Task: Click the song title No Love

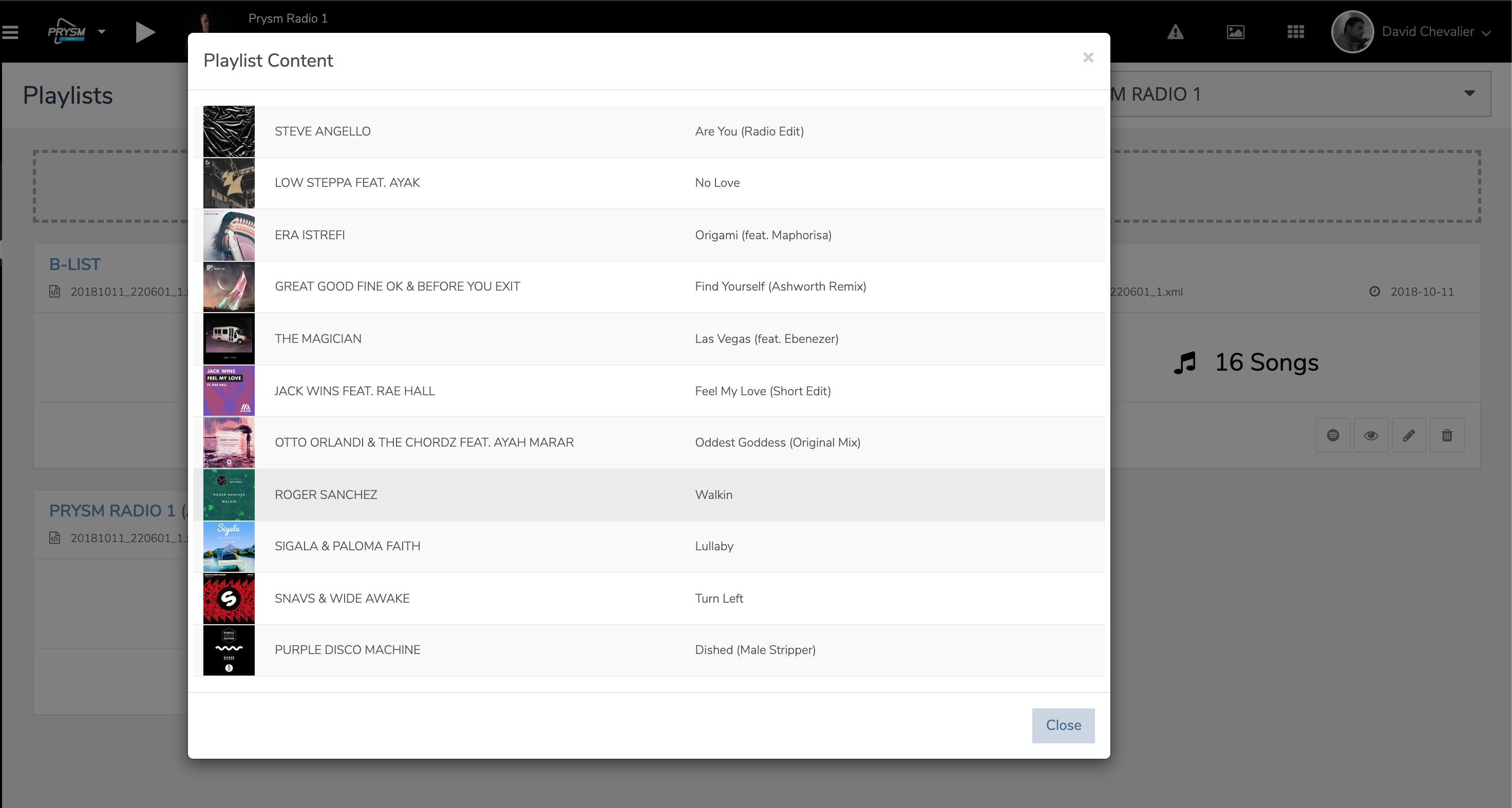Action: click(717, 183)
